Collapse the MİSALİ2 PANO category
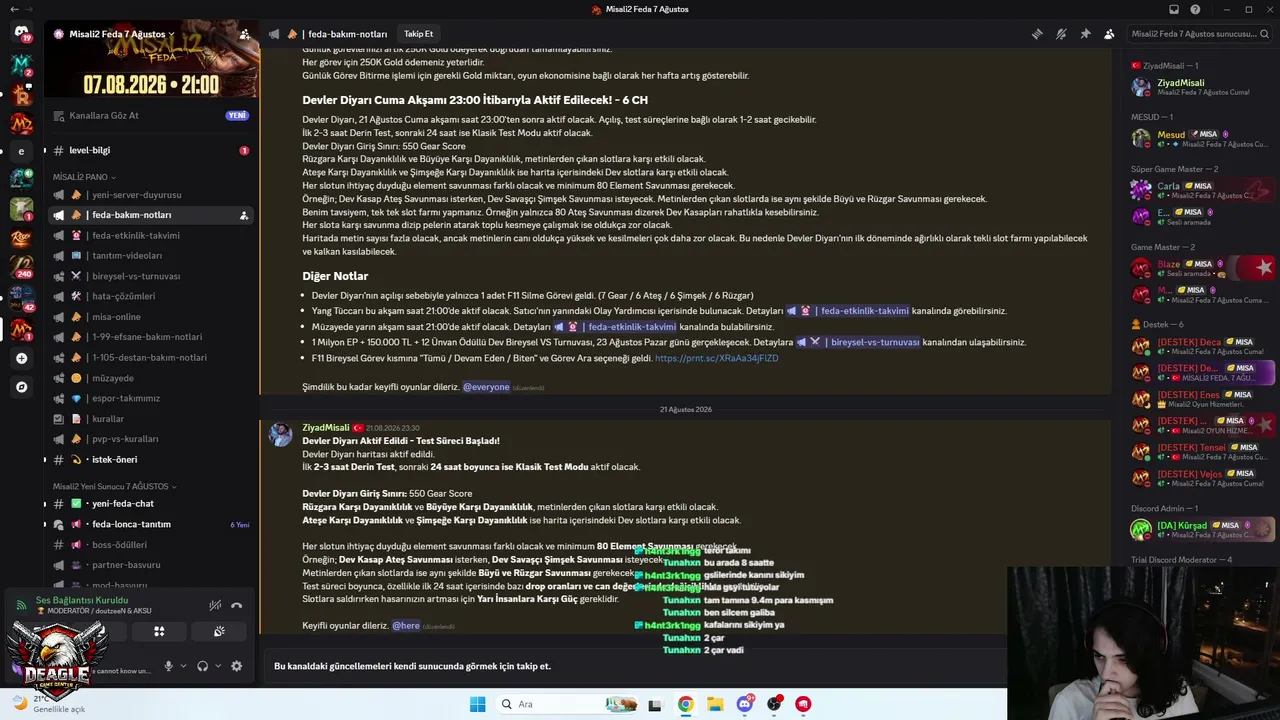 pos(84,177)
